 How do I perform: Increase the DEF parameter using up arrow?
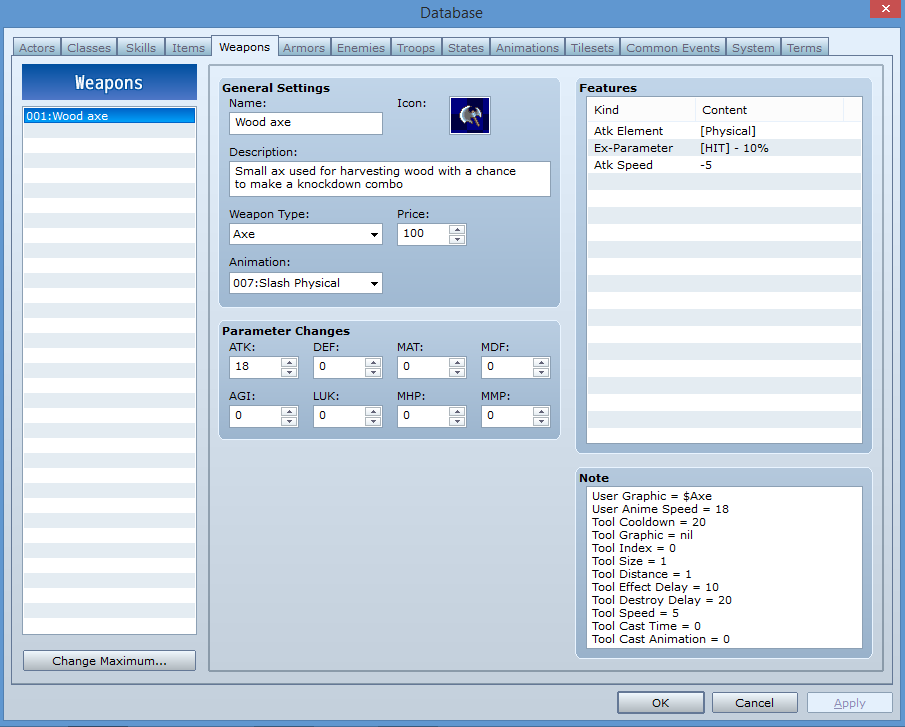[373, 363]
